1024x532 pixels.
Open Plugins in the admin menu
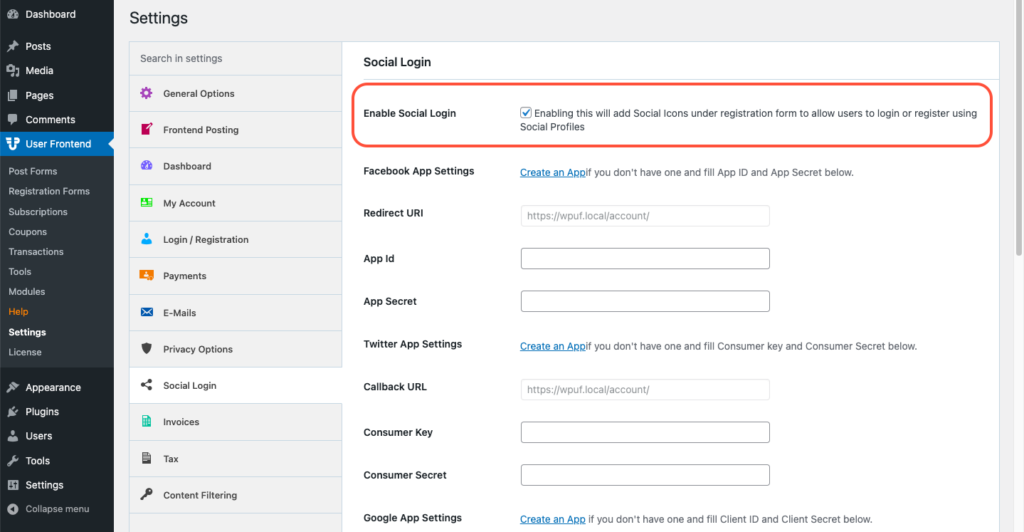[x=42, y=412]
